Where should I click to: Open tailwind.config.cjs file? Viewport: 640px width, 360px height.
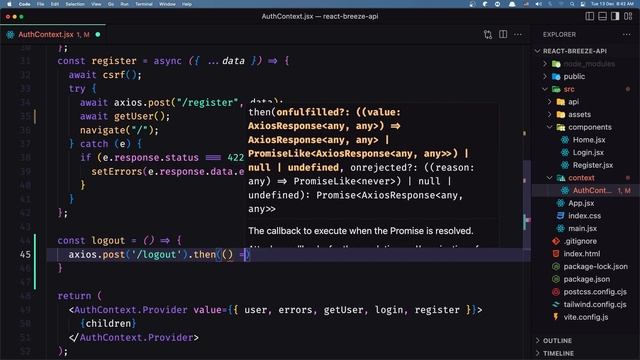[x=595, y=304]
